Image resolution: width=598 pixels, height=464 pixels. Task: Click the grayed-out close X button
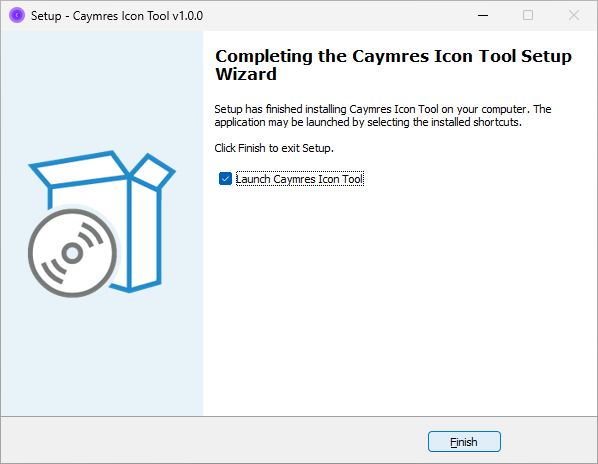[x=574, y=16]
